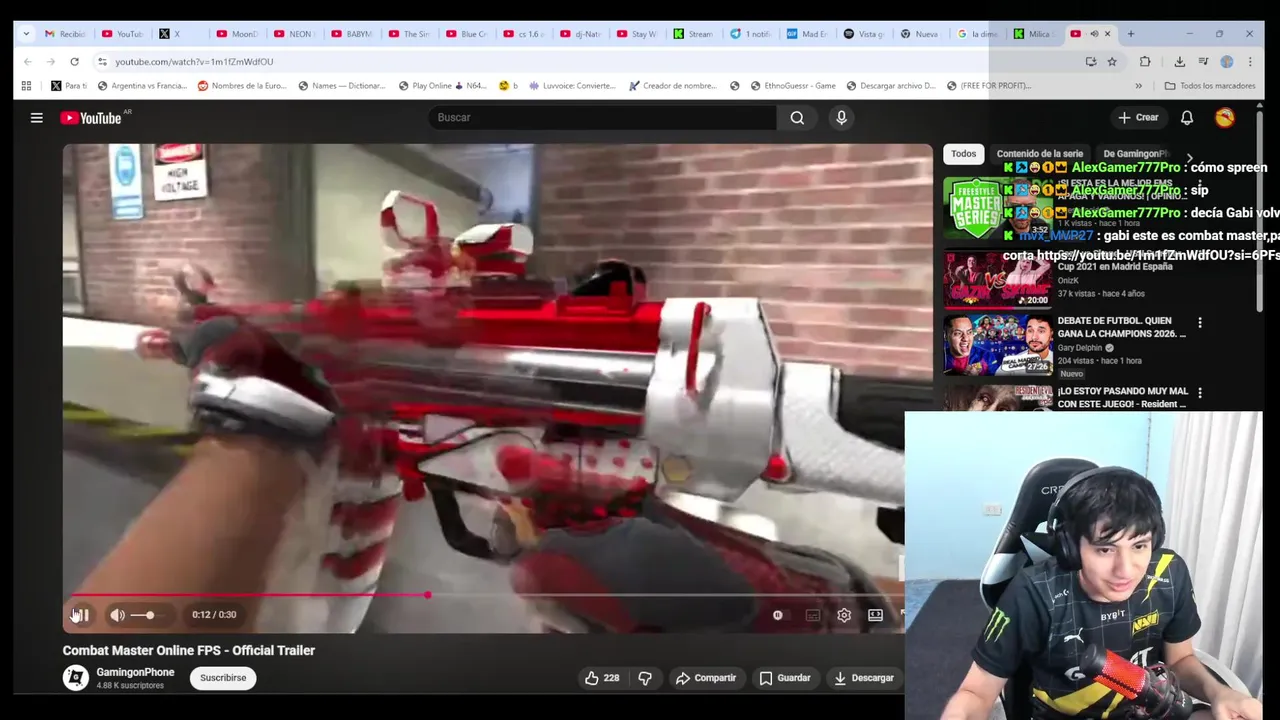Click the search magnifier button
The width and height of the screenshot is (1280, 720).
click(797, 118)
